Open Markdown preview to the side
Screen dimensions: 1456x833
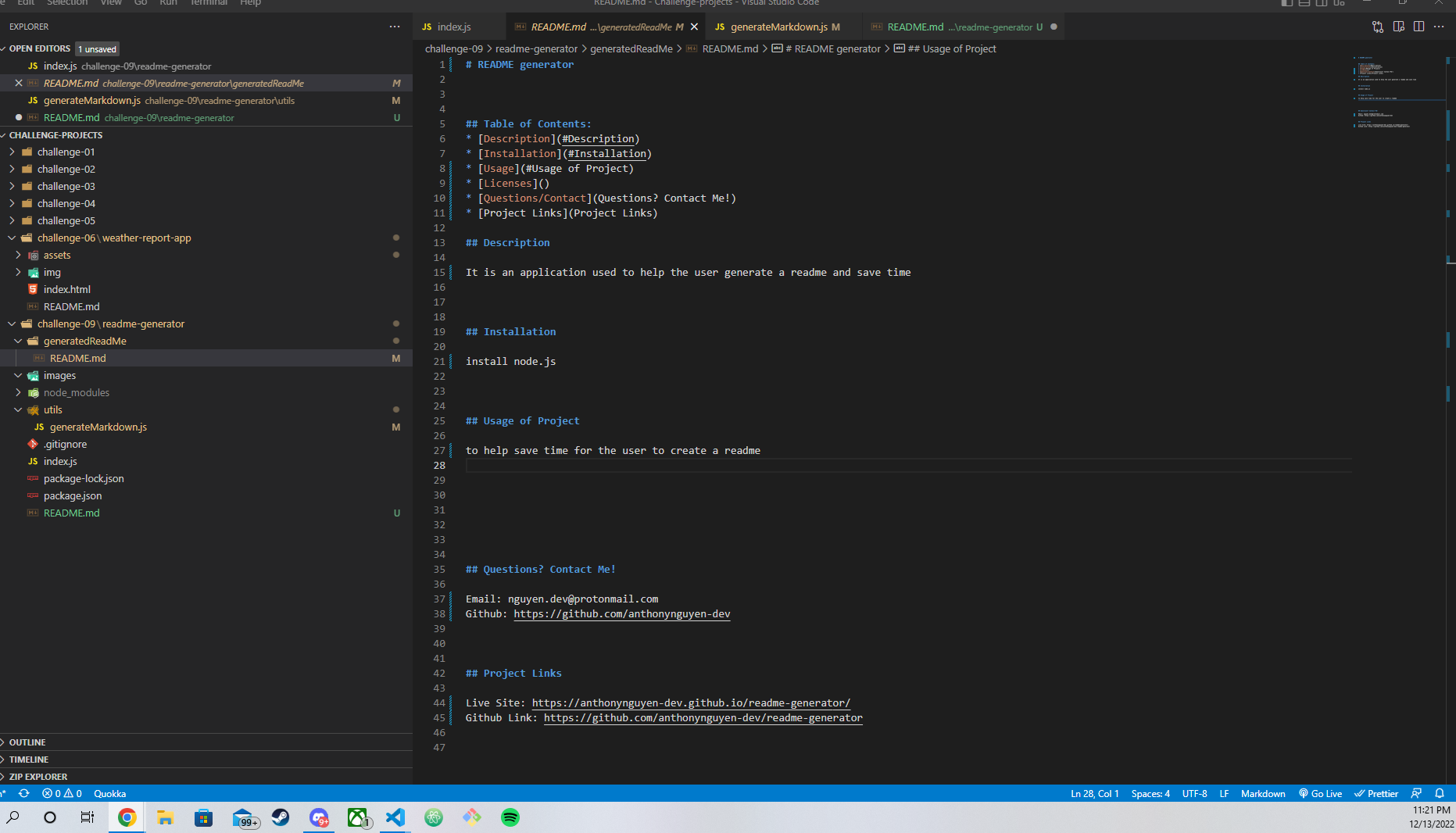click(1398, 26)
